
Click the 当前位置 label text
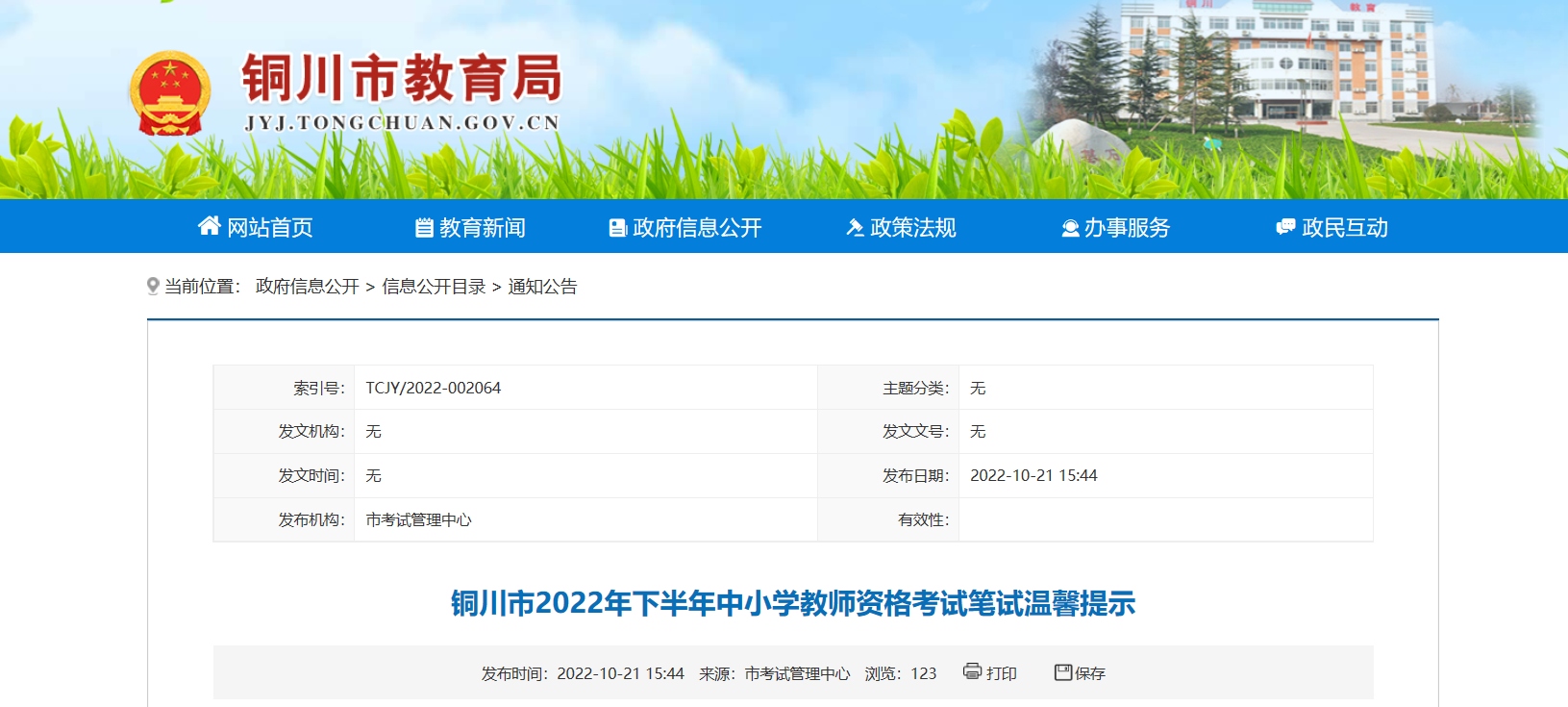(x=203, y=287)
